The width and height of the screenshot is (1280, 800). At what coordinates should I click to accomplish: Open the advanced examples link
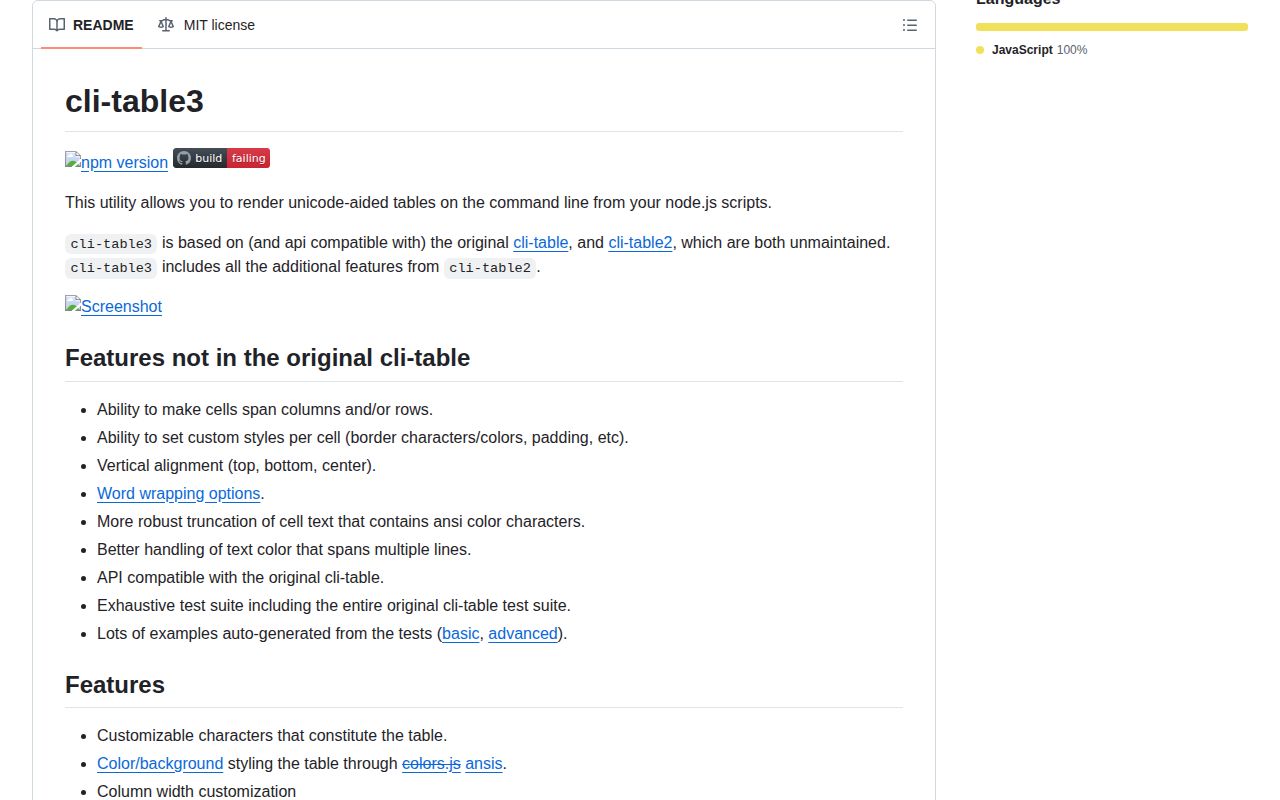click(523, 633)
